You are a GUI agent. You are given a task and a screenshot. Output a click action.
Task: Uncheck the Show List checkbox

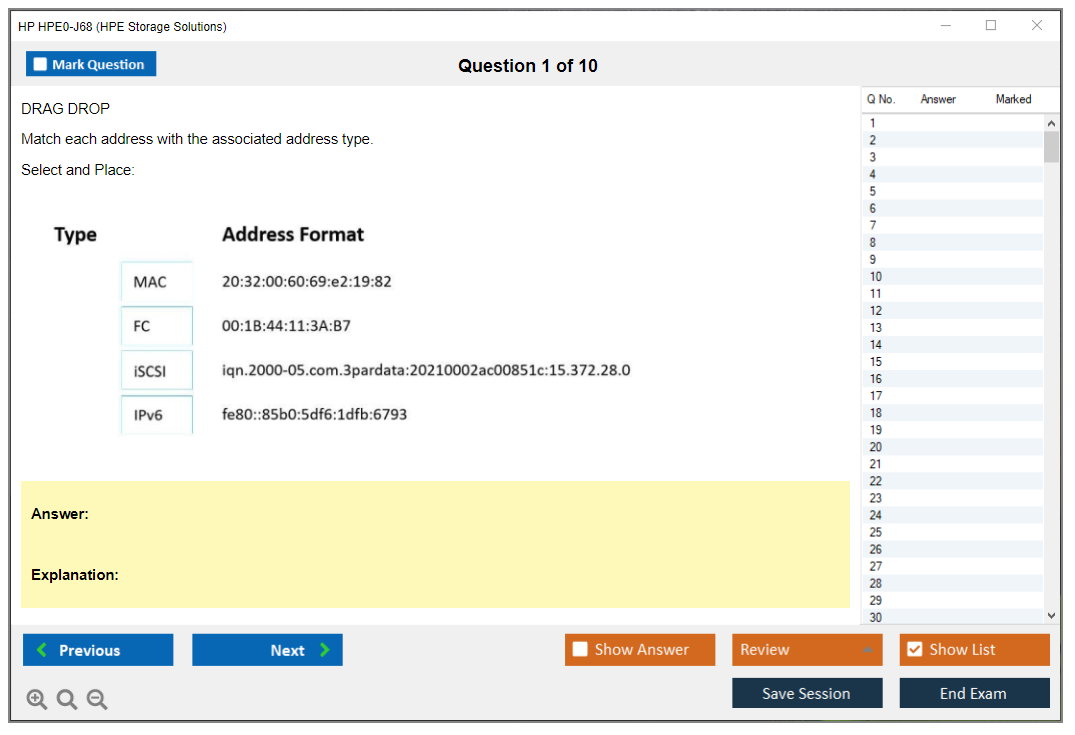(914, 650)
